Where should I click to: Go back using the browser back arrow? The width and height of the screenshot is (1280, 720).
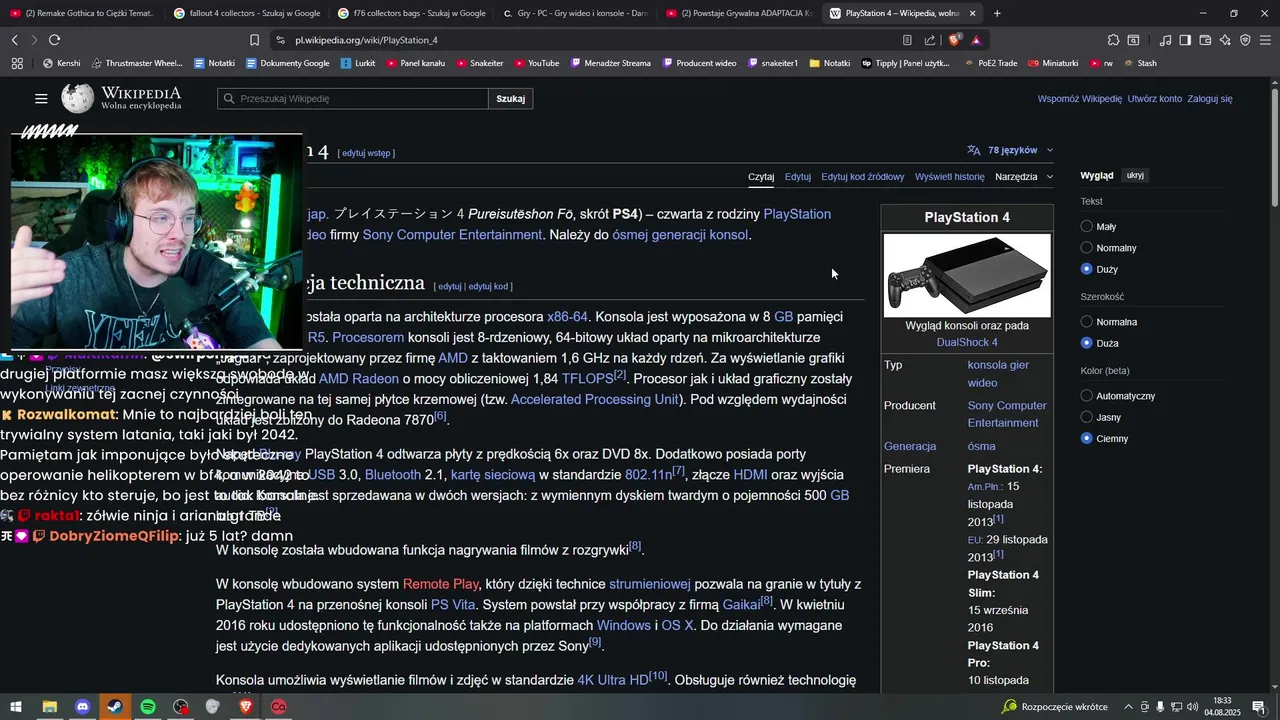click(x=14, y=40)
